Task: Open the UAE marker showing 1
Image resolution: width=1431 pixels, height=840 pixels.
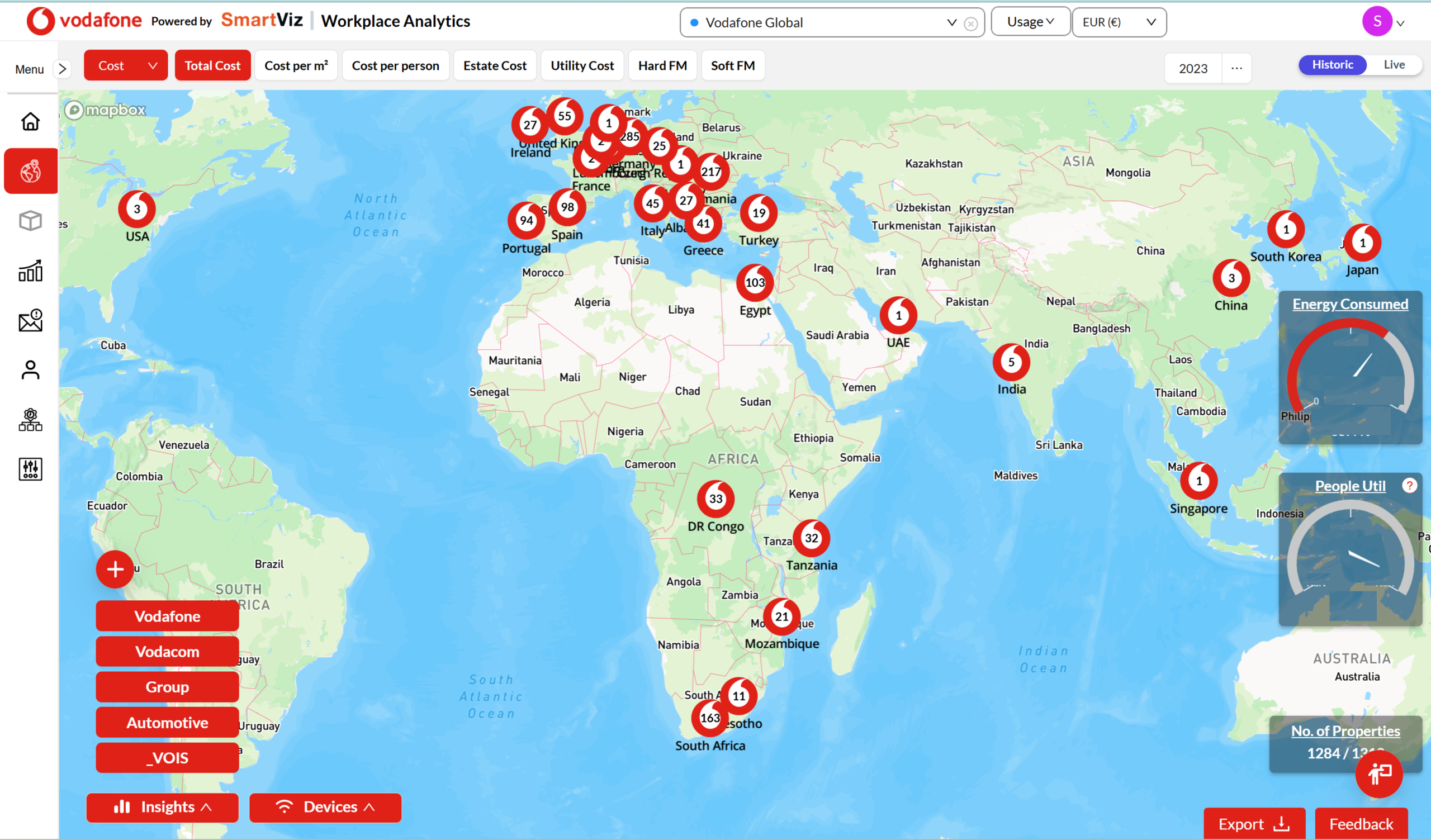Action: coord(898,315)
